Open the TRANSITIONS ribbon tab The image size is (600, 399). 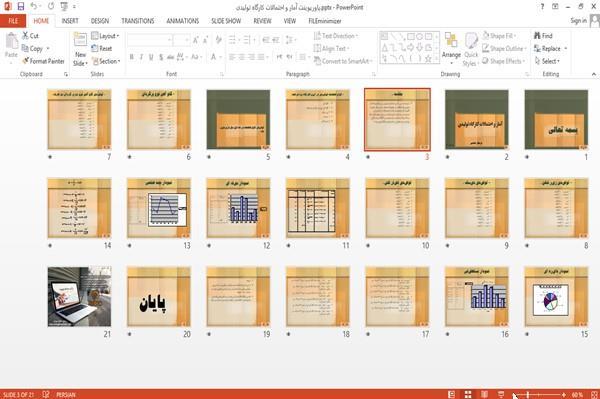pyautogui.click(x=138, y=21)
